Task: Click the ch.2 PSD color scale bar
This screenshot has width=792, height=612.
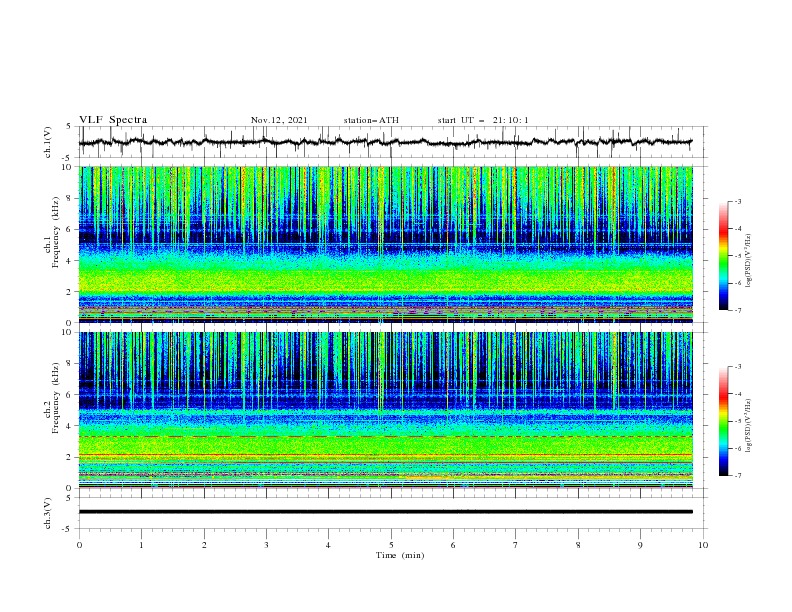Action: [x=723, y=421]
